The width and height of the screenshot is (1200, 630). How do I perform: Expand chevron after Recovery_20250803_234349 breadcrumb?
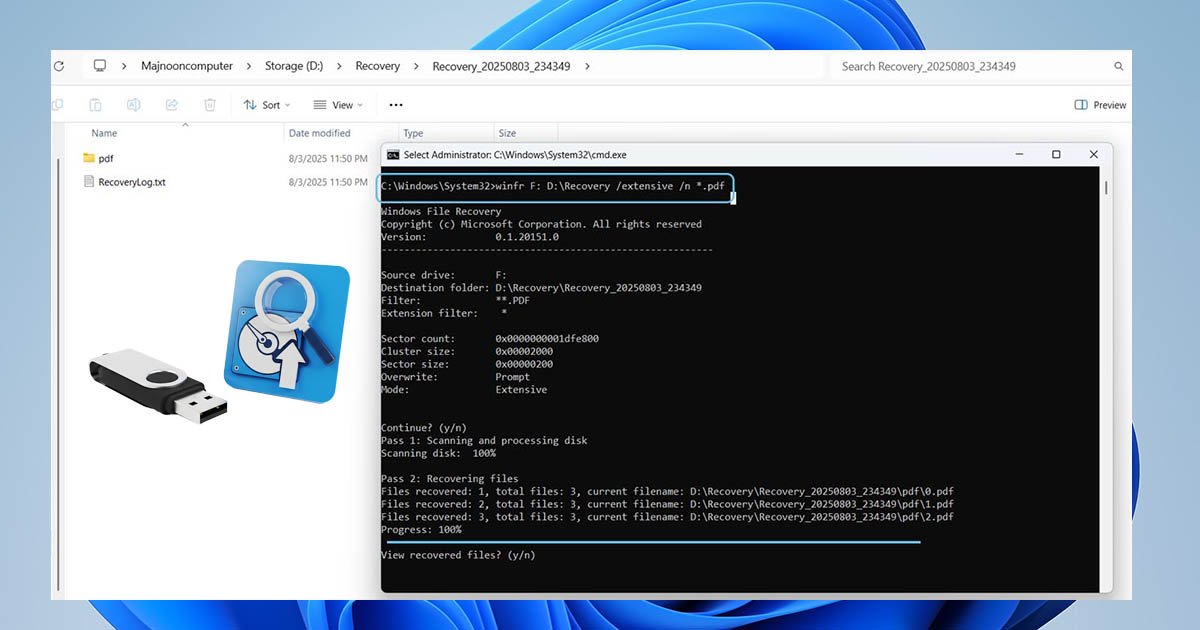[x=587, y=66]
